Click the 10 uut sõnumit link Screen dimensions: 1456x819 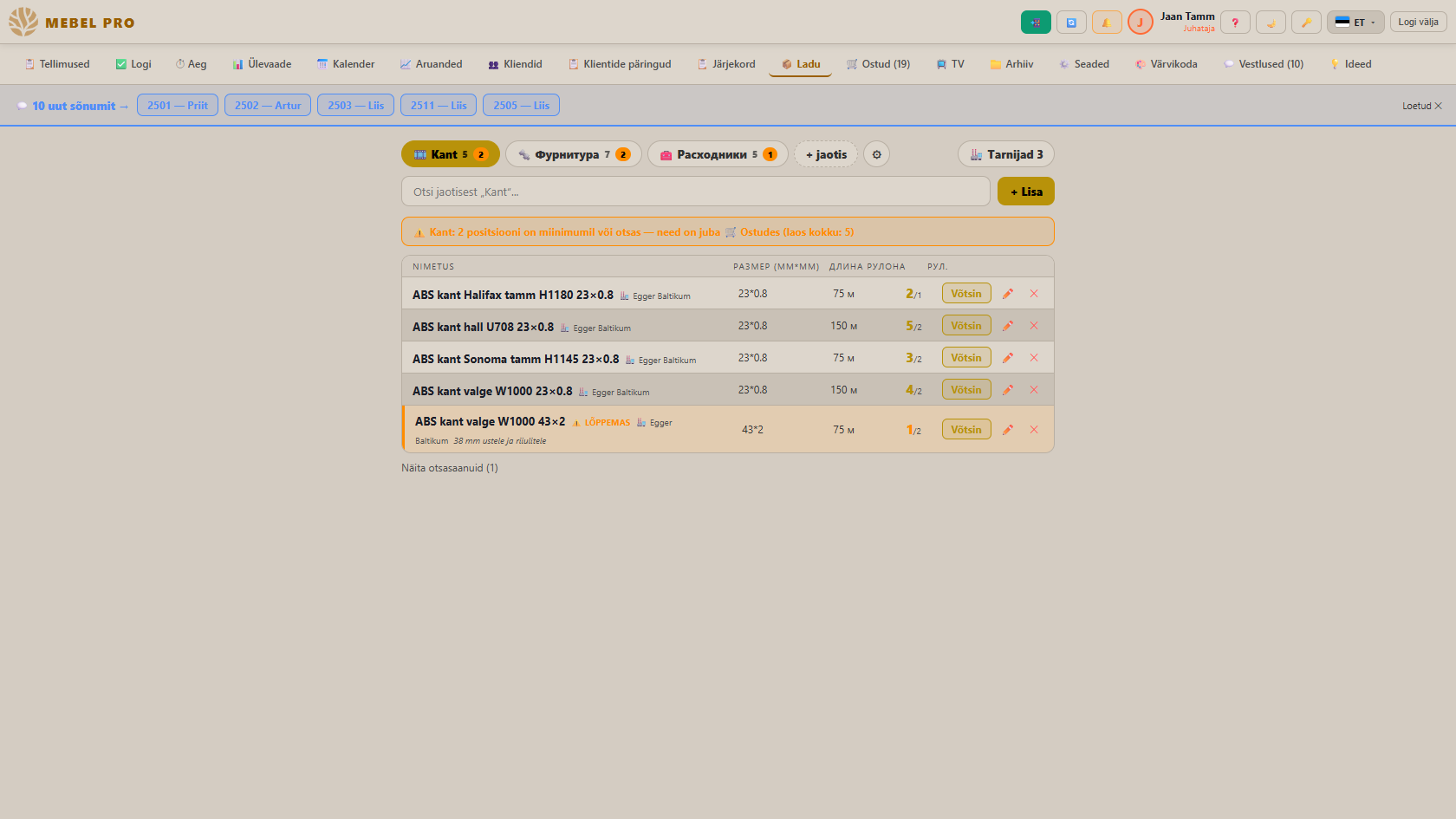click(74, 106)
